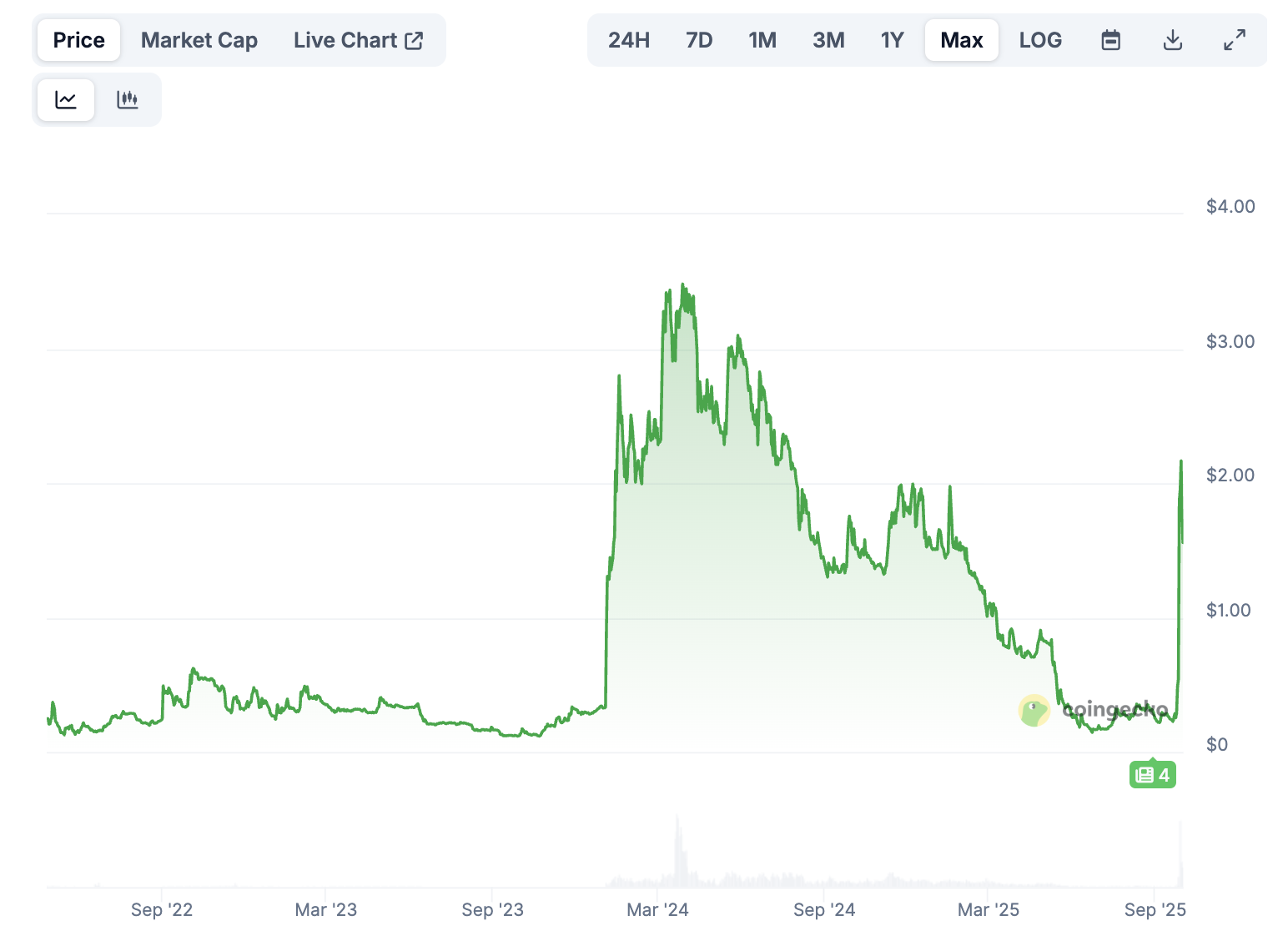The width and height of the screenshot is (1288, 941).
Task: Click the $3.00 axis label
Action: [1230, 342]
